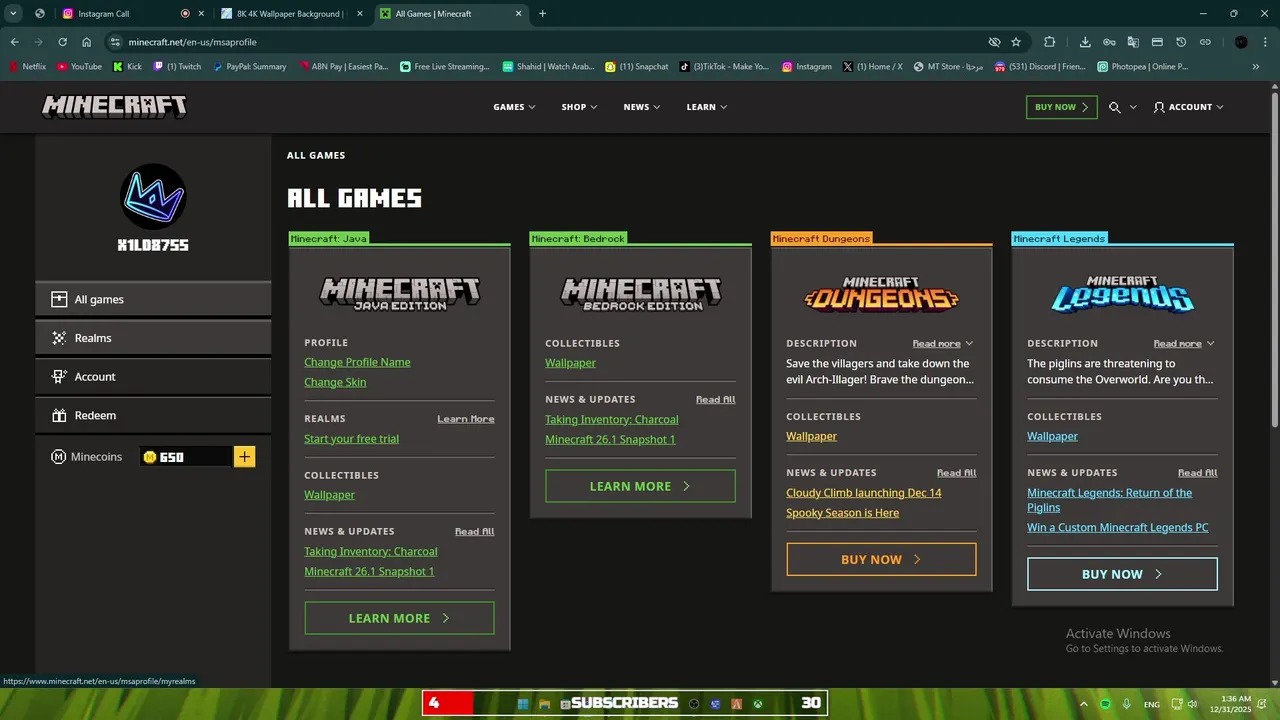This screenshot has width=1280, height=720.
Task: Open Chrome three-dot menu
Action: click(1265, 42)
